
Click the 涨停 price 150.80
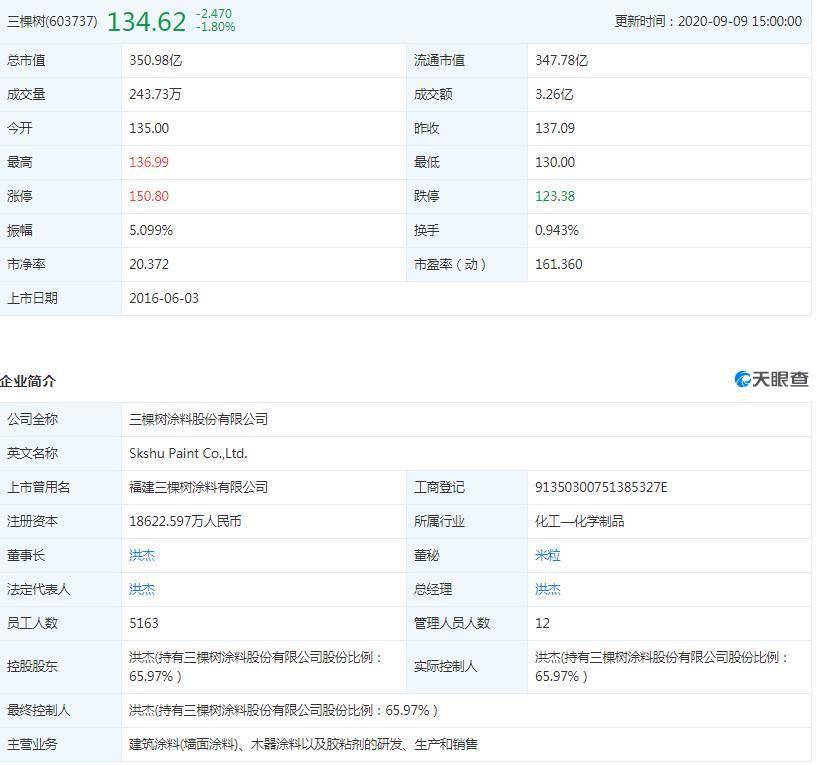point(150,196)
